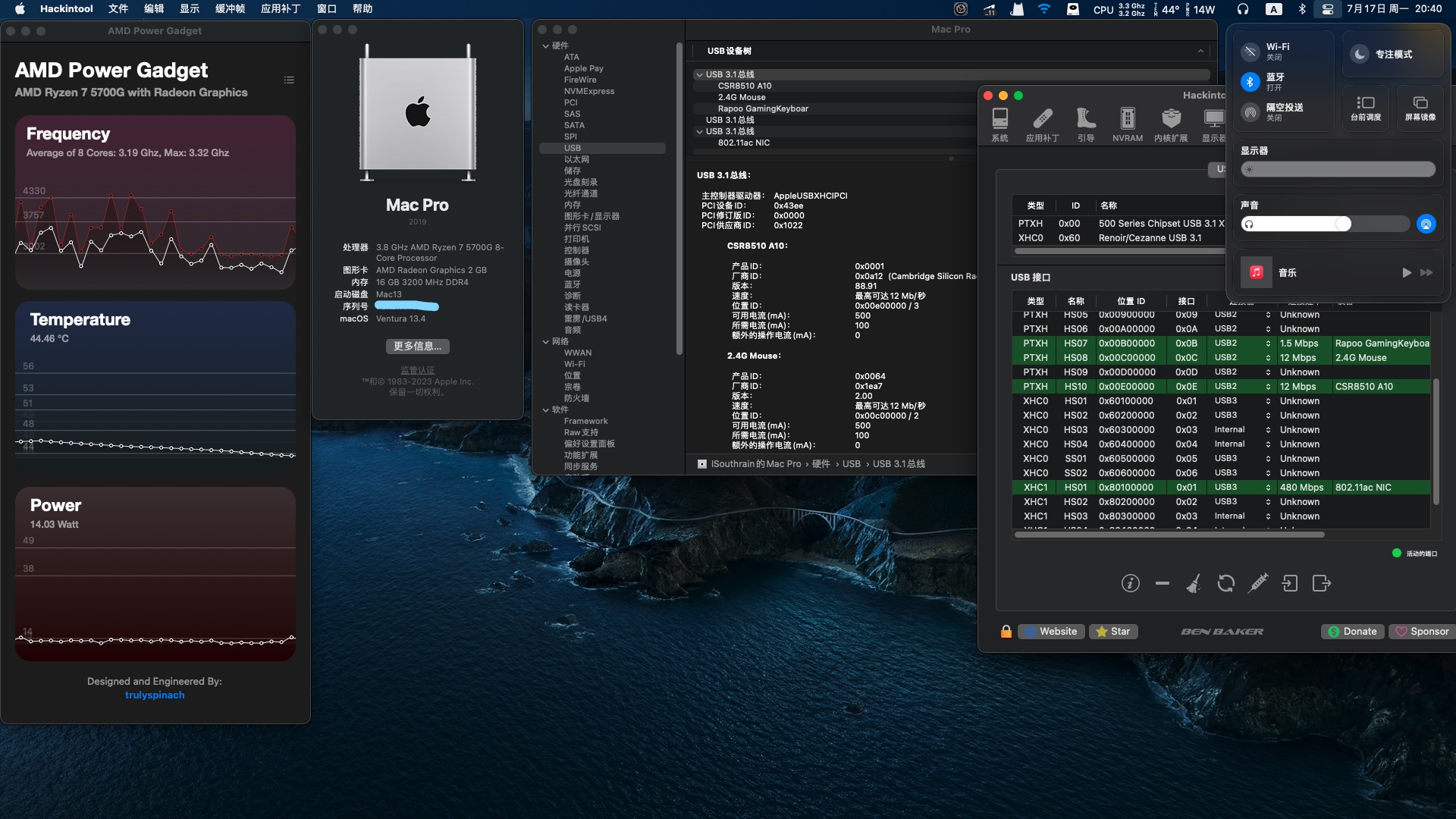Open the 应用补丁 menu in the menu bar
This screenshot has width=1456, height=819.
pyautogui.click(x=281, y=9)
